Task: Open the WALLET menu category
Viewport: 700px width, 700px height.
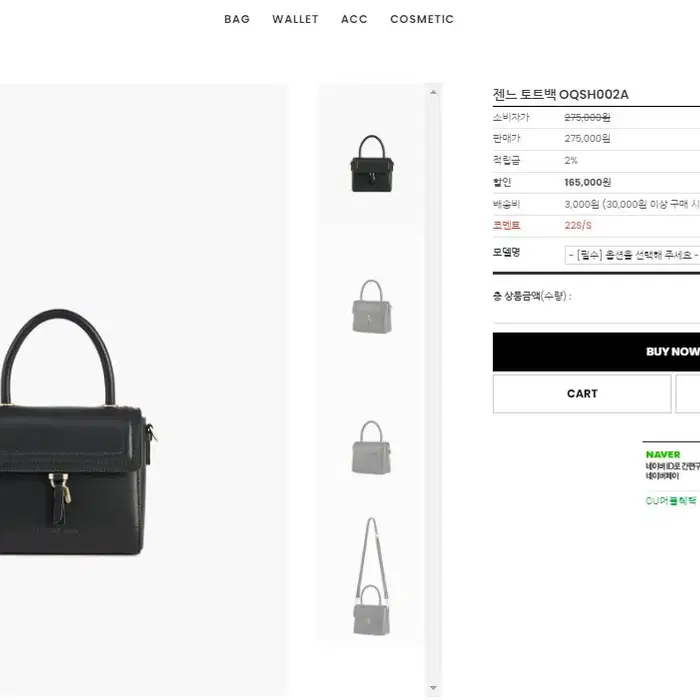Action: [295, 19]
